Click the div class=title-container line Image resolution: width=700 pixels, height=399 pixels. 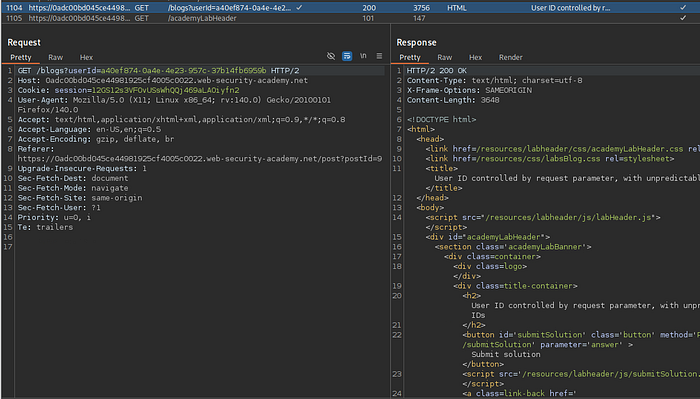[x=515, y=286]
